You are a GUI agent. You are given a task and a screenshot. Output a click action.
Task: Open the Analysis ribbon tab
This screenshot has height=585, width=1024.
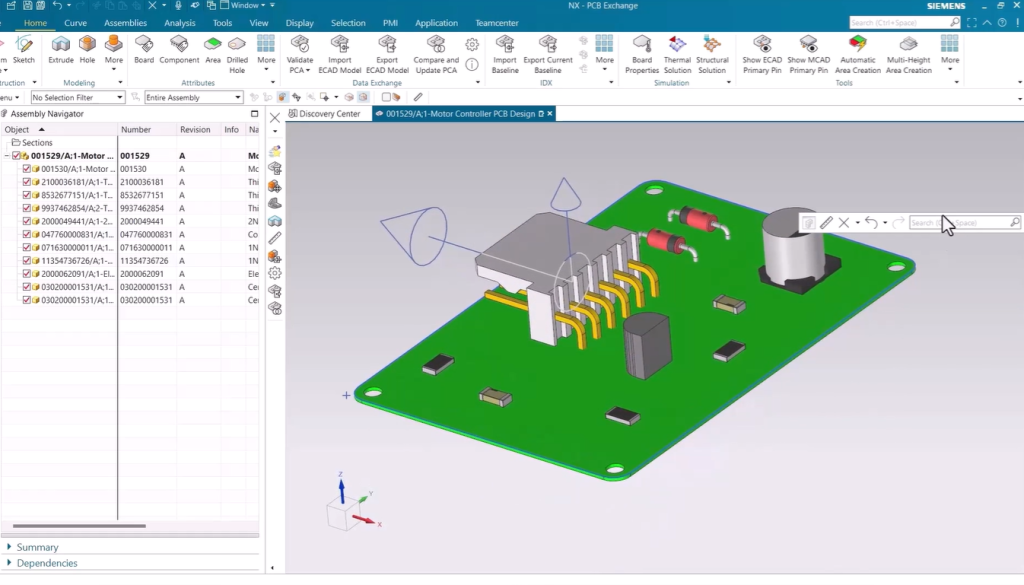180,23
